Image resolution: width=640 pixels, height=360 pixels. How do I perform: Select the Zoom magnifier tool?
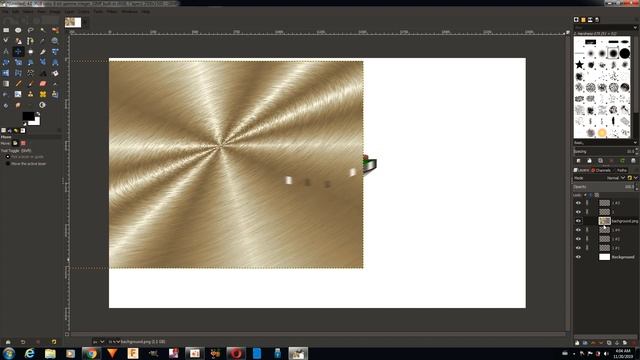coord(55,41)
